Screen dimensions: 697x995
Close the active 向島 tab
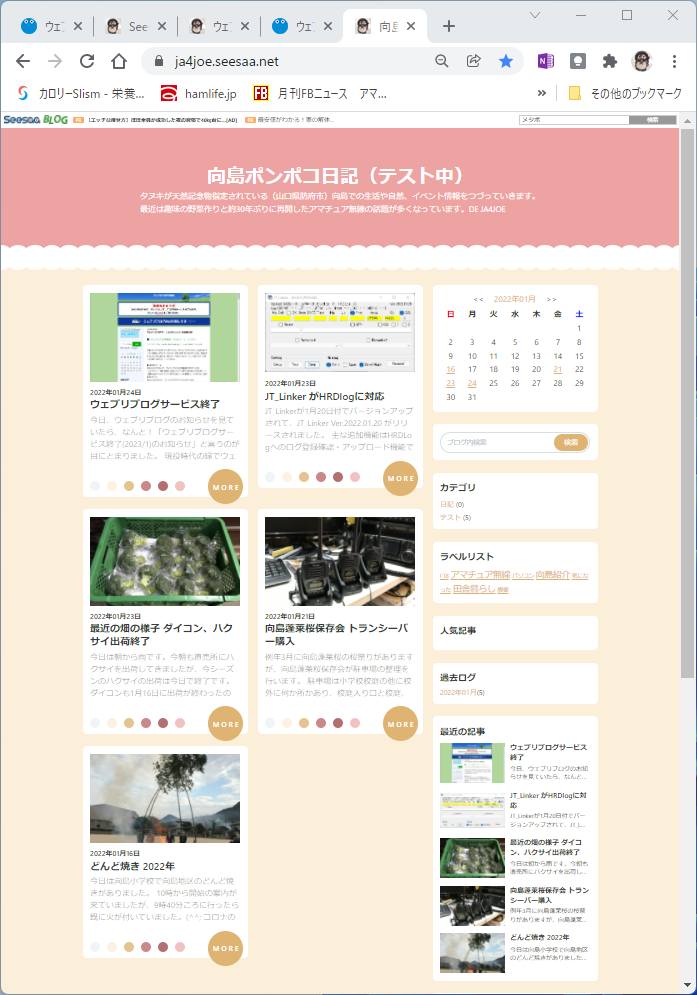(411, 26)
